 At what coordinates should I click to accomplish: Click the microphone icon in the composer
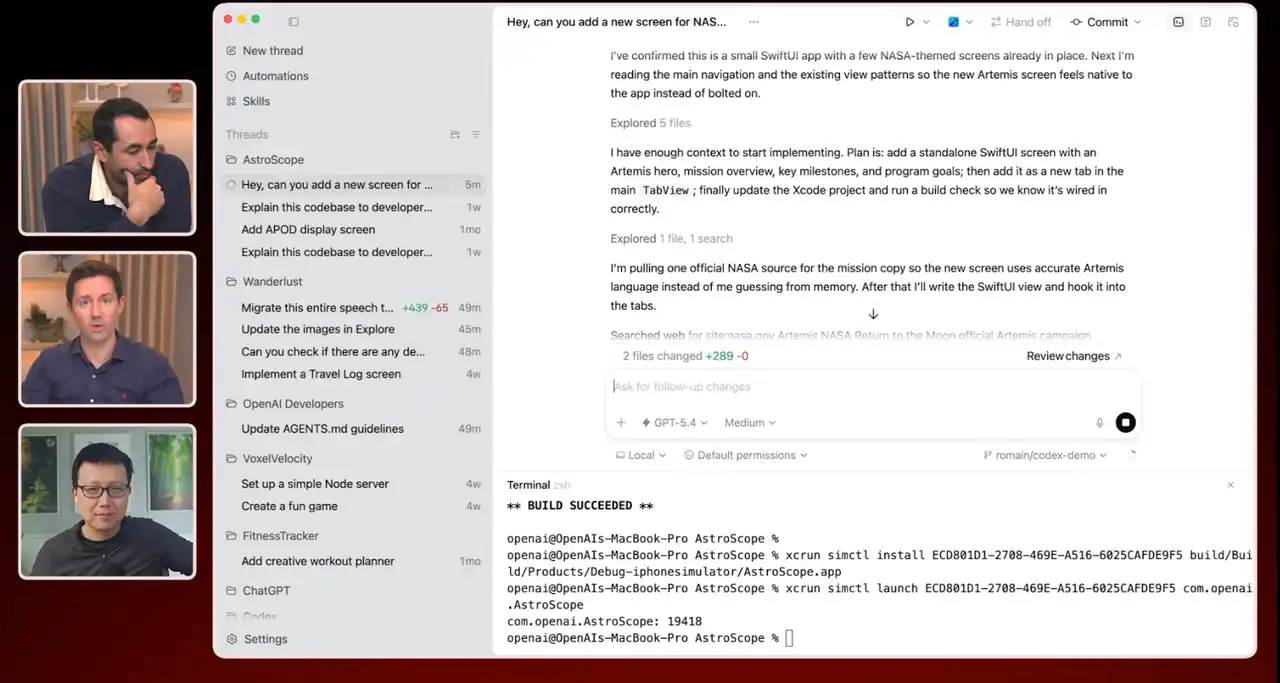point(1099,423)
